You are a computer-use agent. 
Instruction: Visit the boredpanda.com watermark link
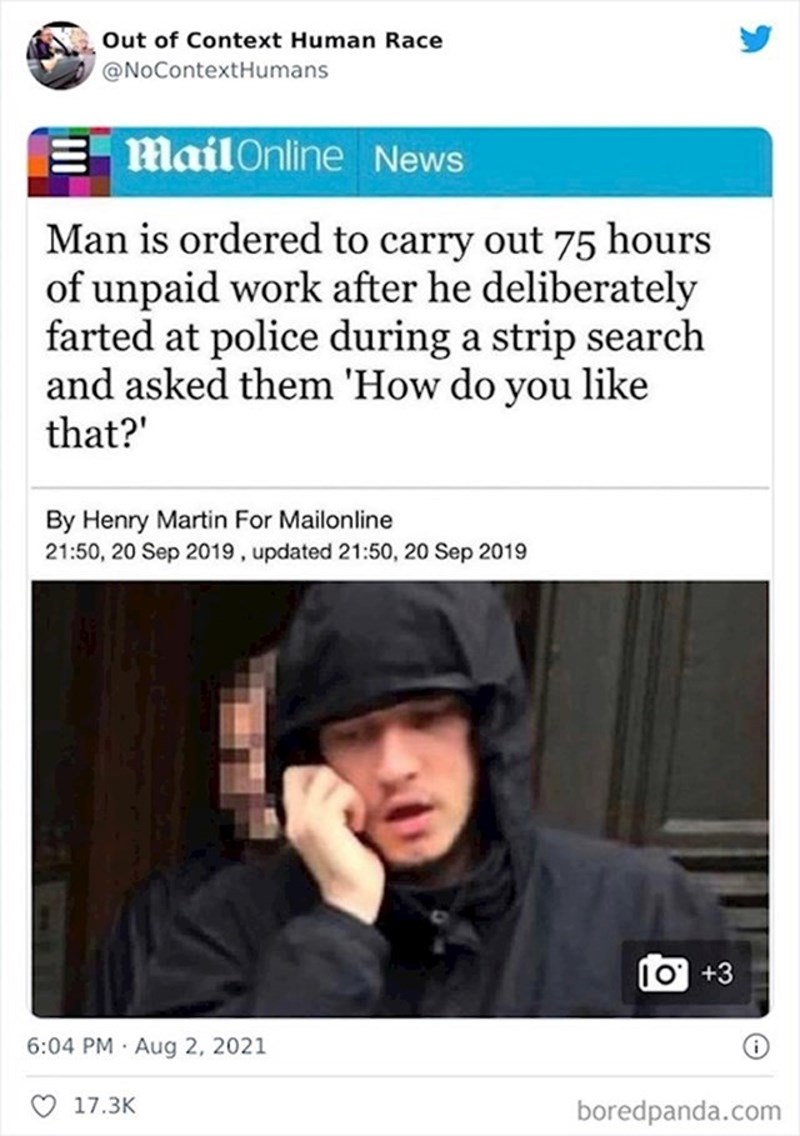click(x=679, y=1110)
